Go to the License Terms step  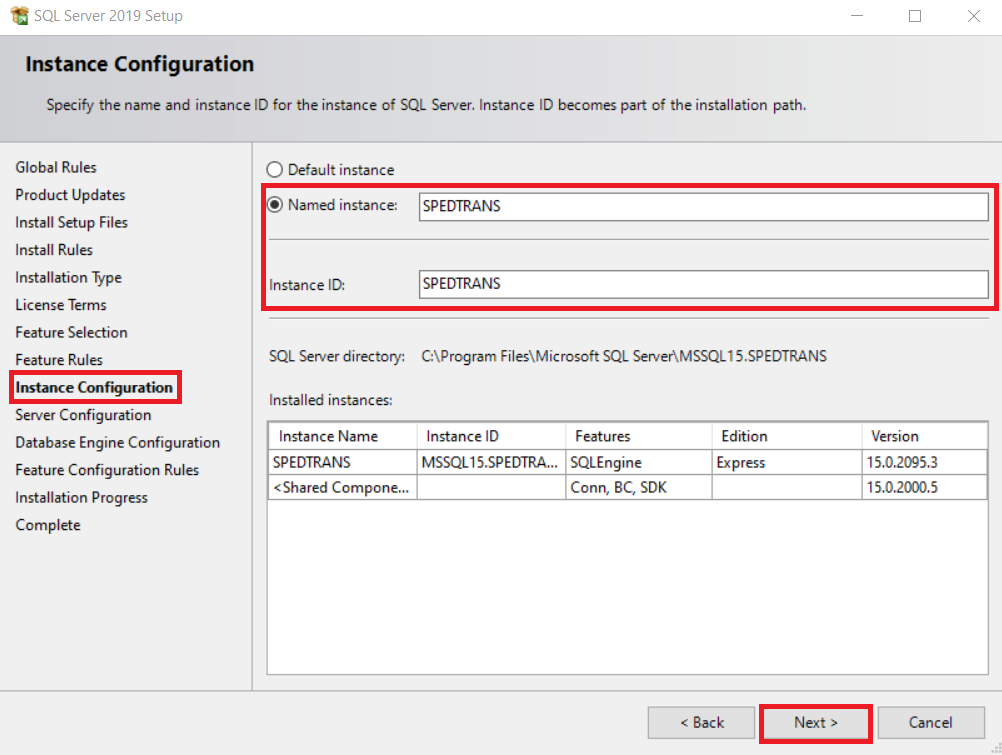pyautogui.click(x=61, y=305)
